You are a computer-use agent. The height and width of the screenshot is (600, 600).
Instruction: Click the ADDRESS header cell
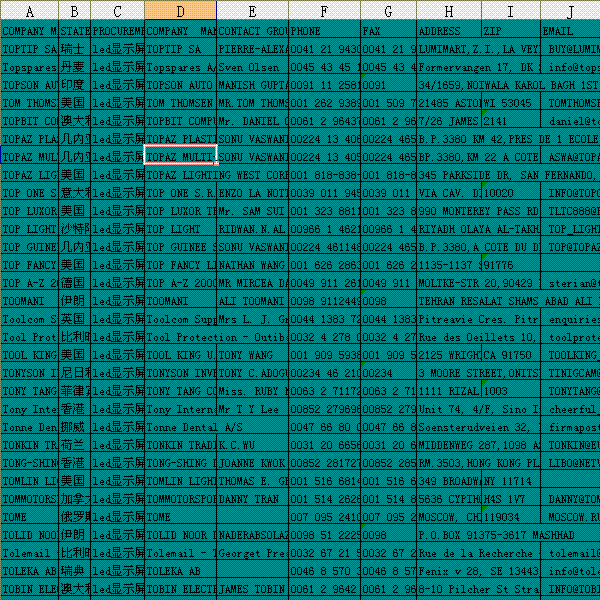[x=449, y=31]
